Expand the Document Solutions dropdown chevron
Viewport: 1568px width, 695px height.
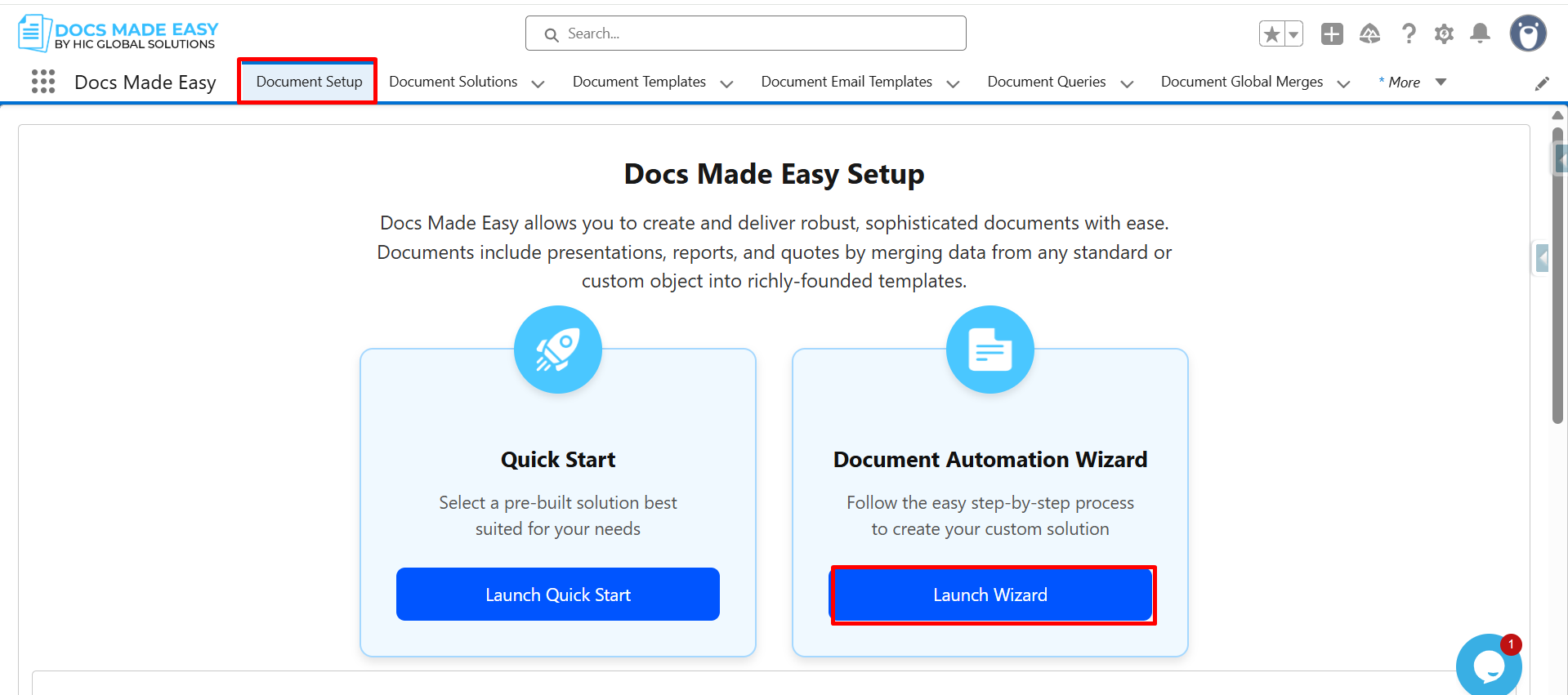(x=538, y=83)
